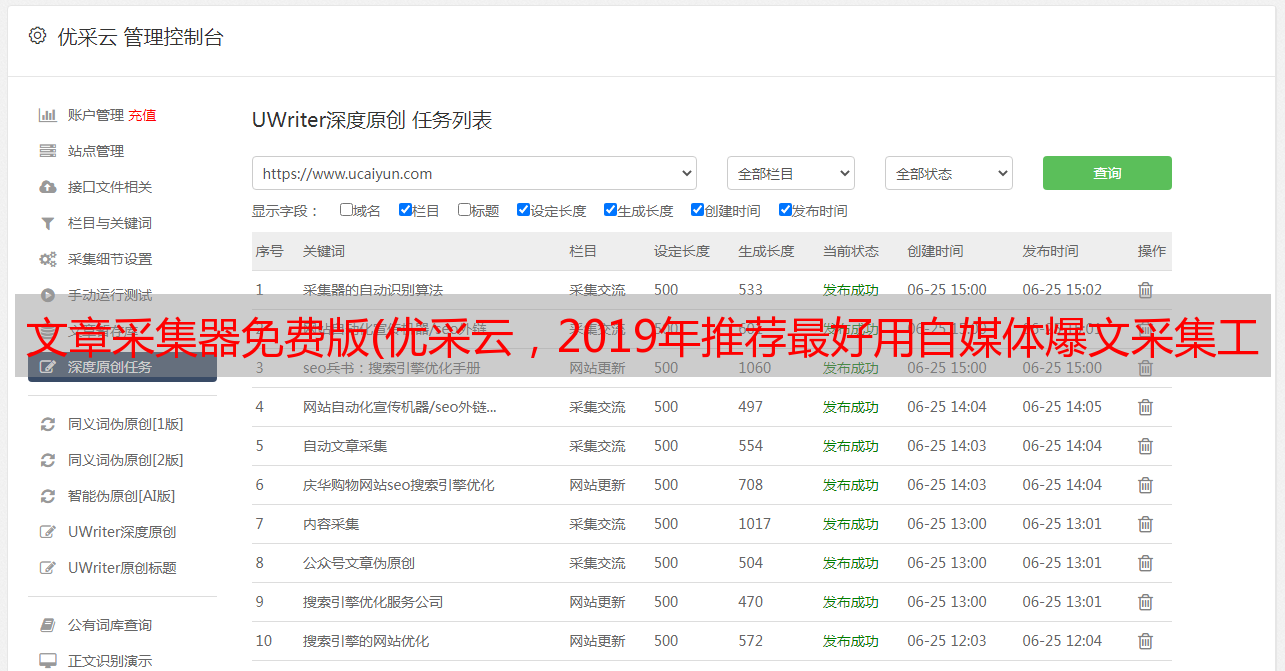Click the bar chart icon for 账户管理
The width and height of the screenshot is (1285, 671).
pos(47,115)
